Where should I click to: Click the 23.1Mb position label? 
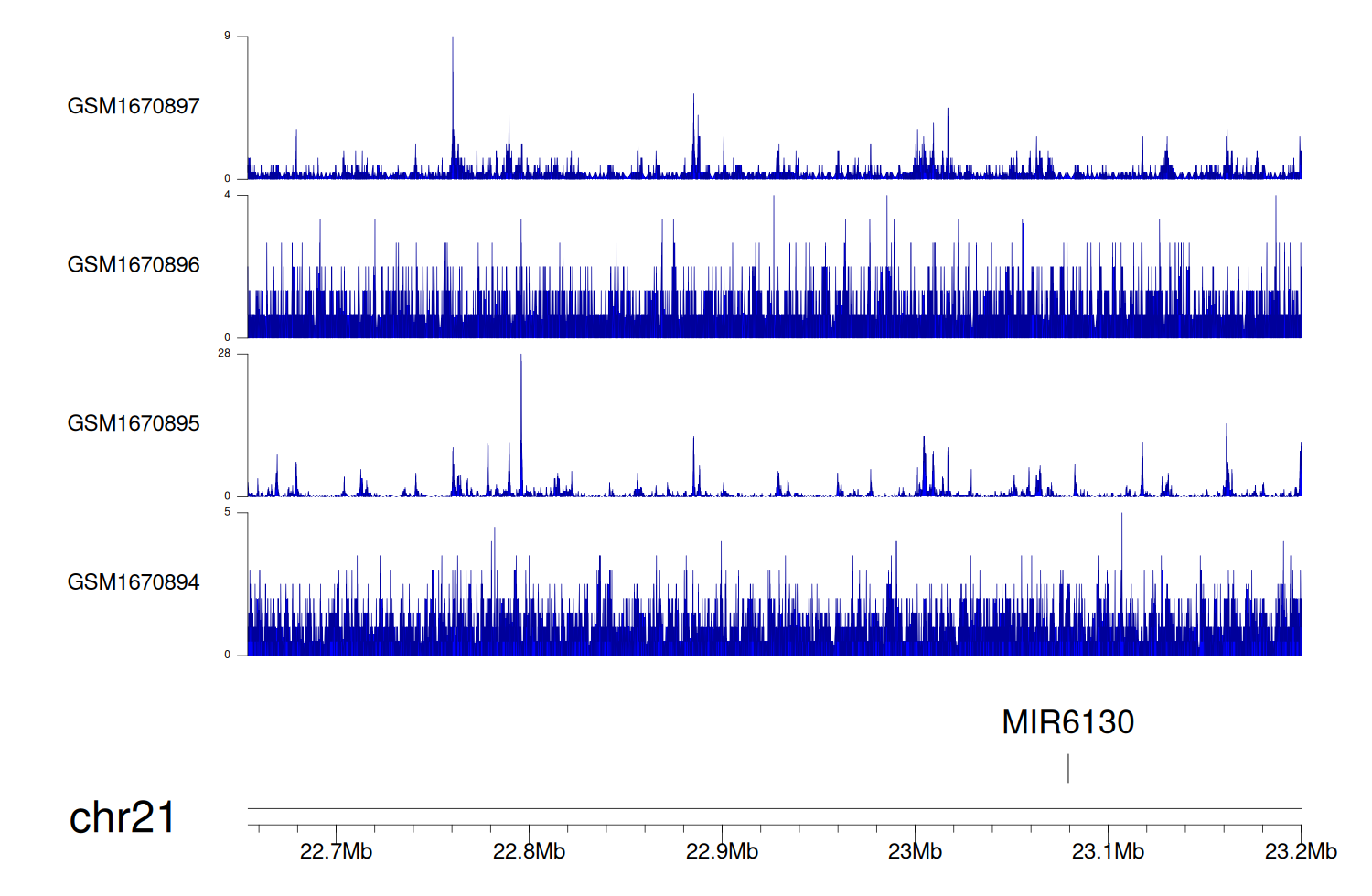point(1108,851)
